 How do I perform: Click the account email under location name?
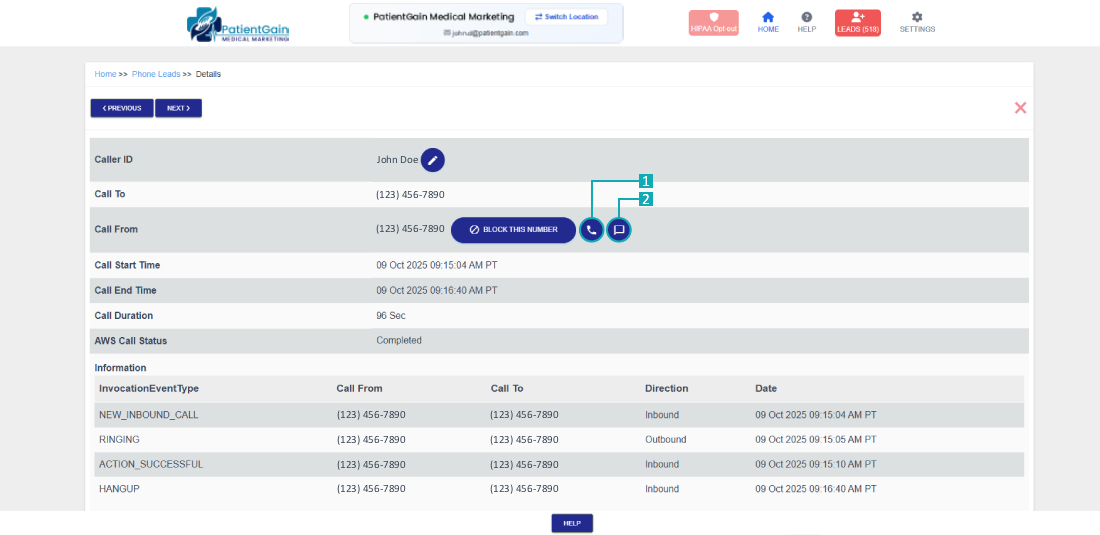(x=486, y=33)
